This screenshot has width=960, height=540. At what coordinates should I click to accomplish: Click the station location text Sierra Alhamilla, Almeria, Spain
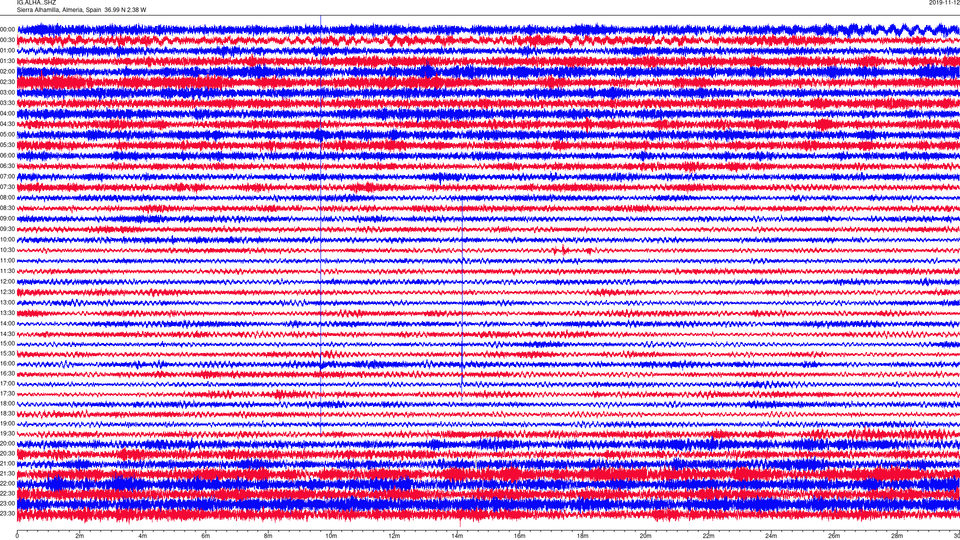(x=59, y=10)
